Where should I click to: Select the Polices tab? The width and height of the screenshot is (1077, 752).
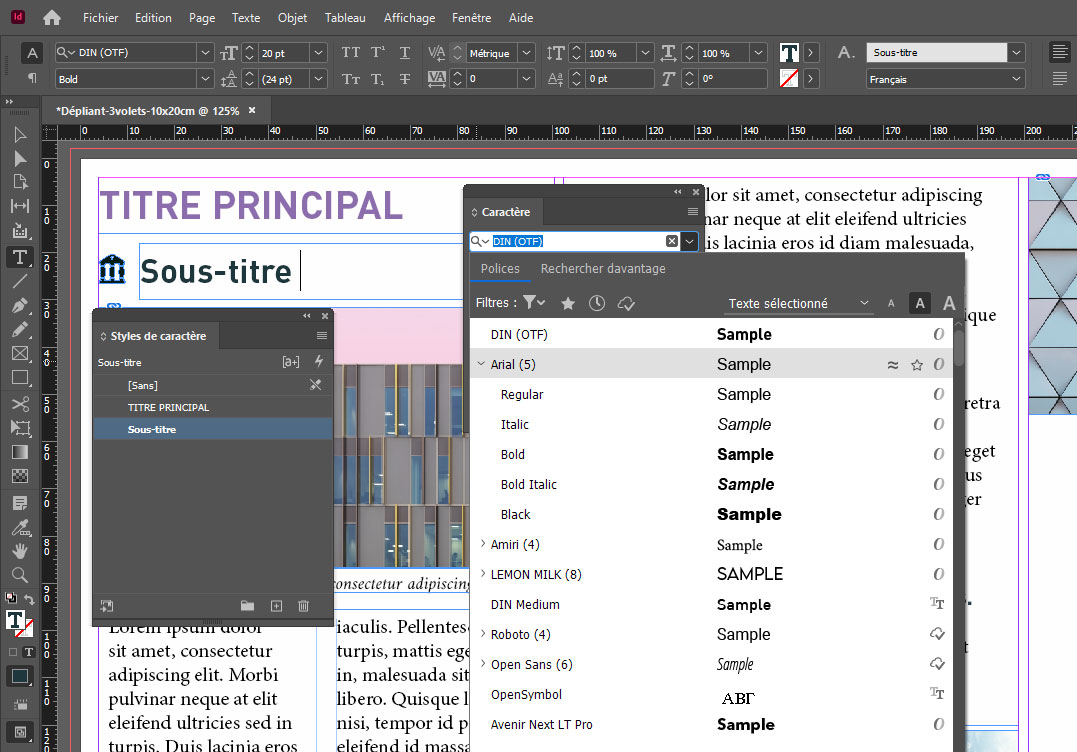[500, 269]
